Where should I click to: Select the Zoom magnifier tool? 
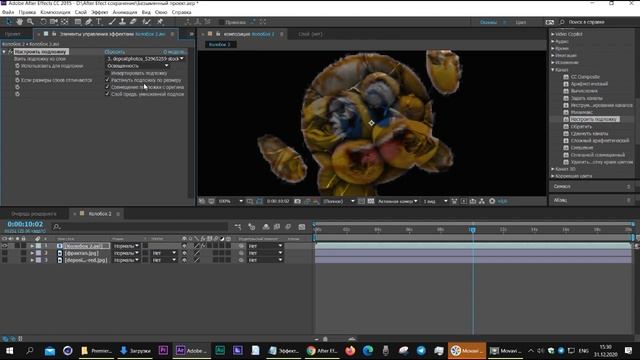(30, 22)
